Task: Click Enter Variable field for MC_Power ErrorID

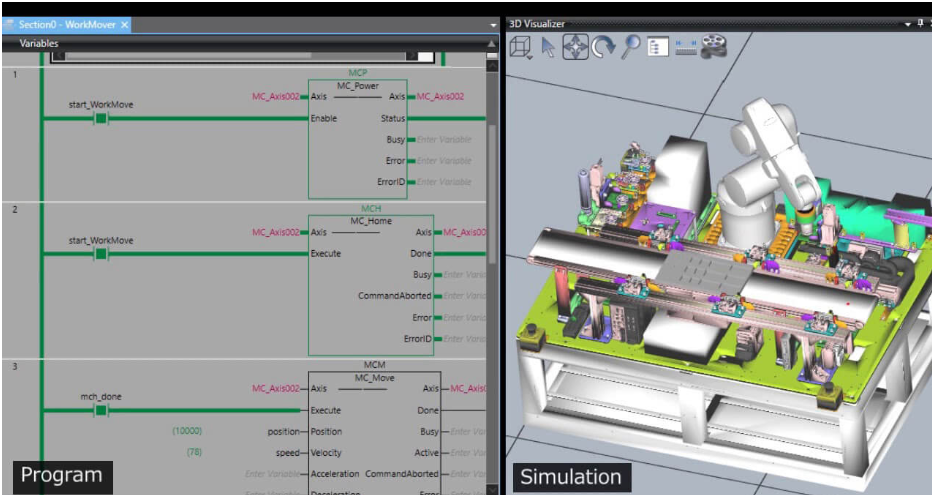Action: click(x=444, y=182)
